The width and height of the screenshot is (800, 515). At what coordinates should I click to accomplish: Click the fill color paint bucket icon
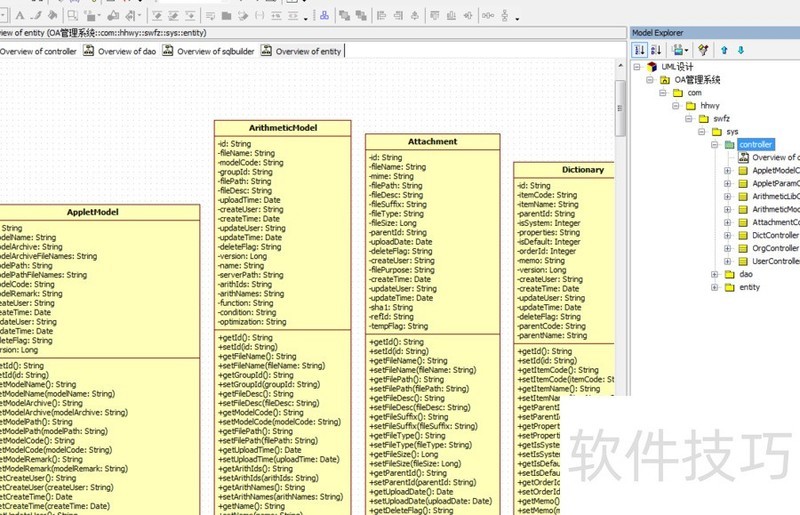(52, 16)
